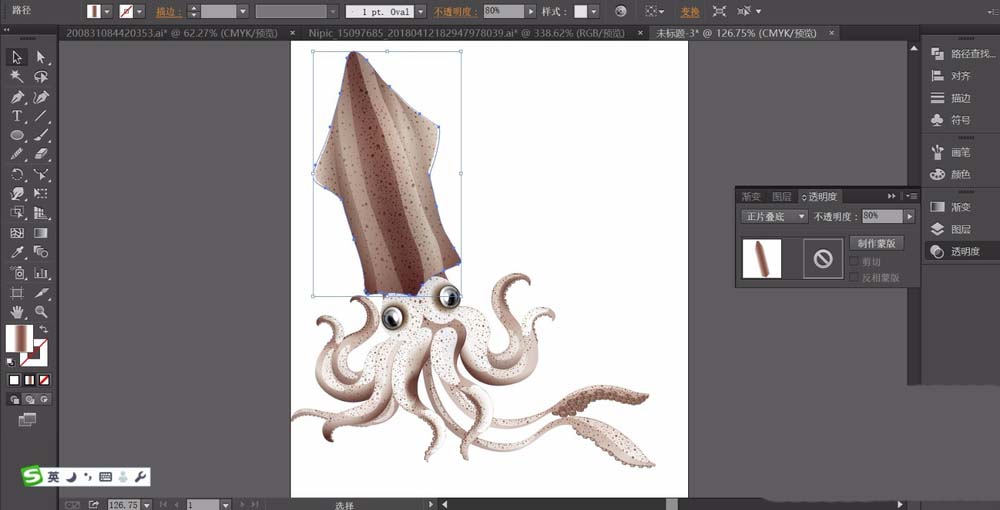Toggle the 反相蒙版 checkbox

854,277
